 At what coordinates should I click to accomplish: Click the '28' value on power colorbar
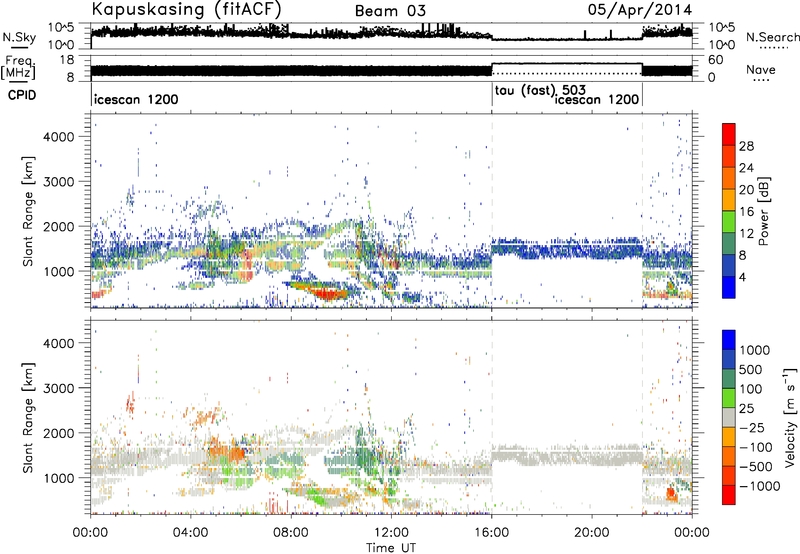click(x=746, y=146)
